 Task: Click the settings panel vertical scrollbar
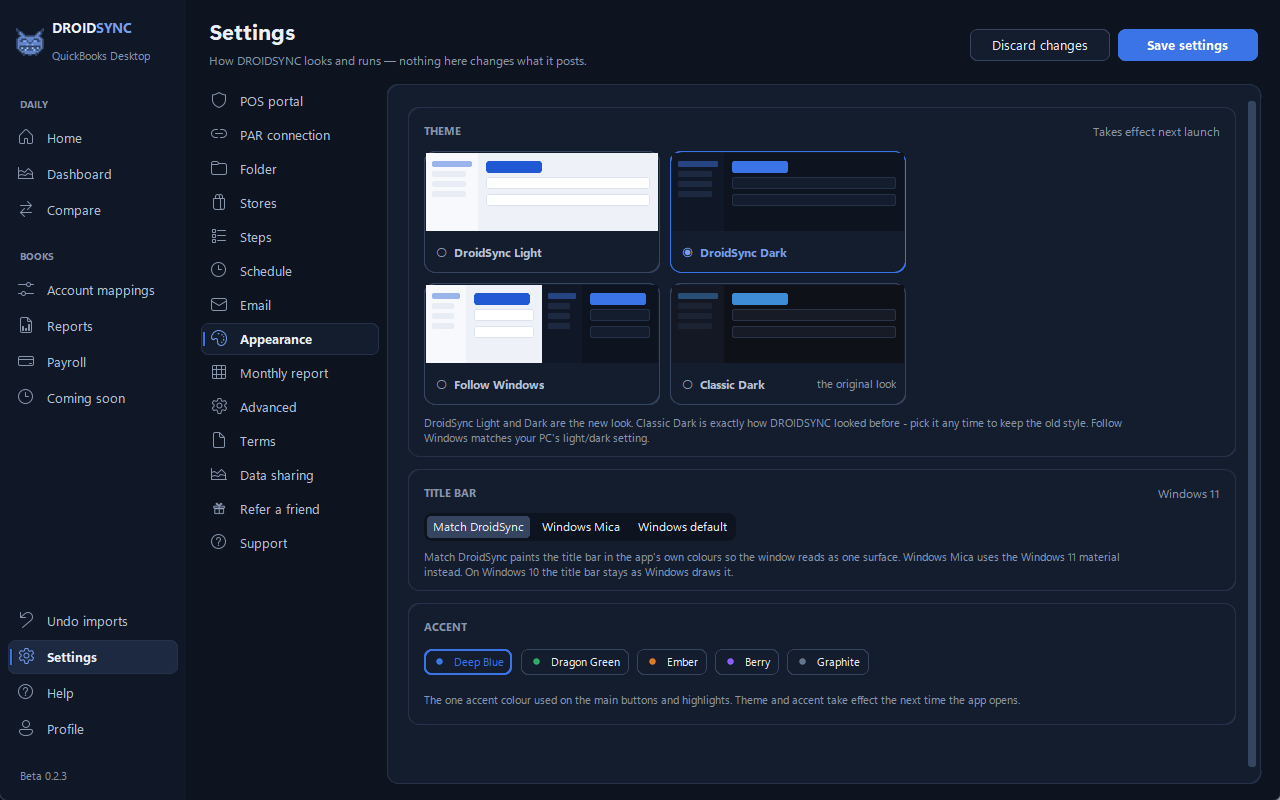click(x=1254, y=433)
